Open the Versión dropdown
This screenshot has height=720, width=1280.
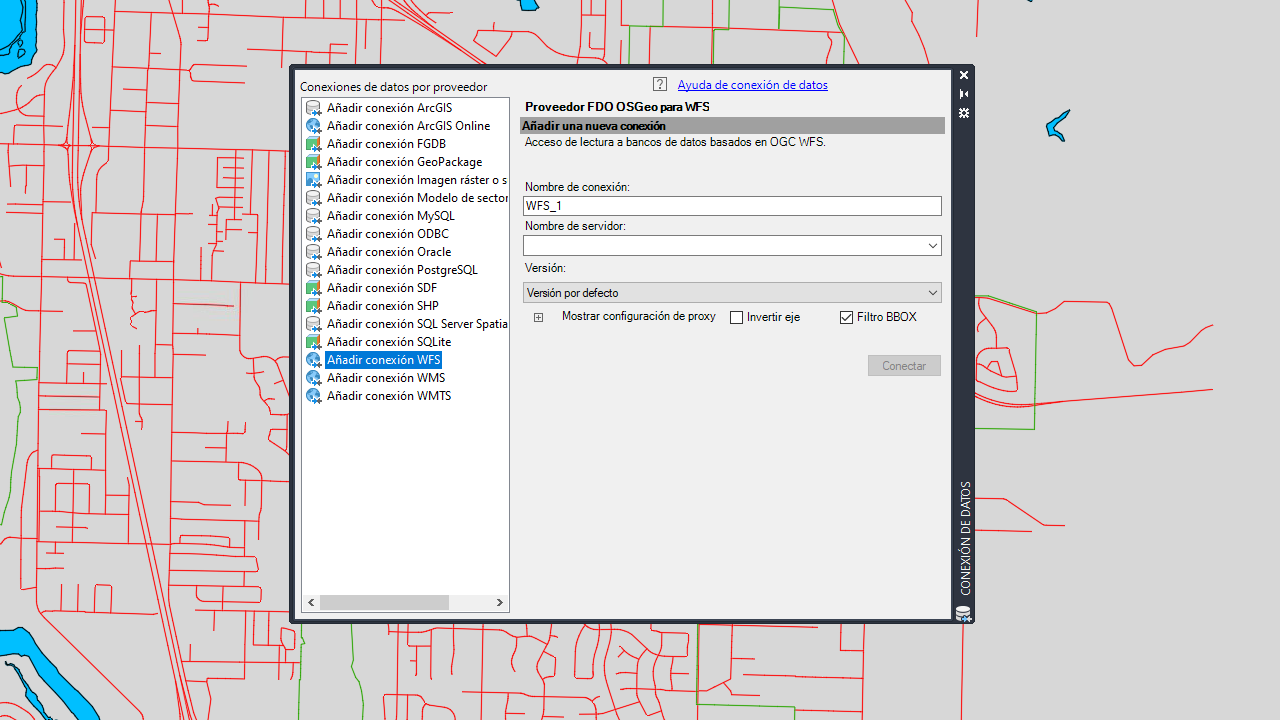click(x=932, y=292)
